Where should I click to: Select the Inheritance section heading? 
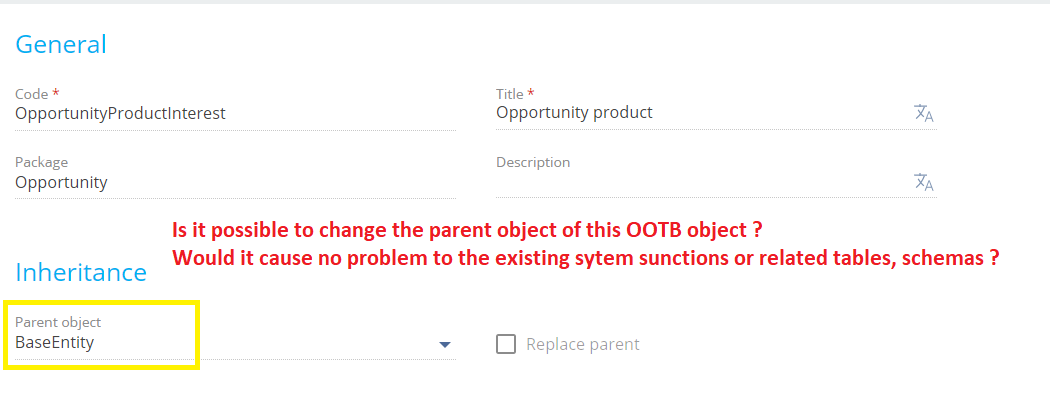pos(81,272)
